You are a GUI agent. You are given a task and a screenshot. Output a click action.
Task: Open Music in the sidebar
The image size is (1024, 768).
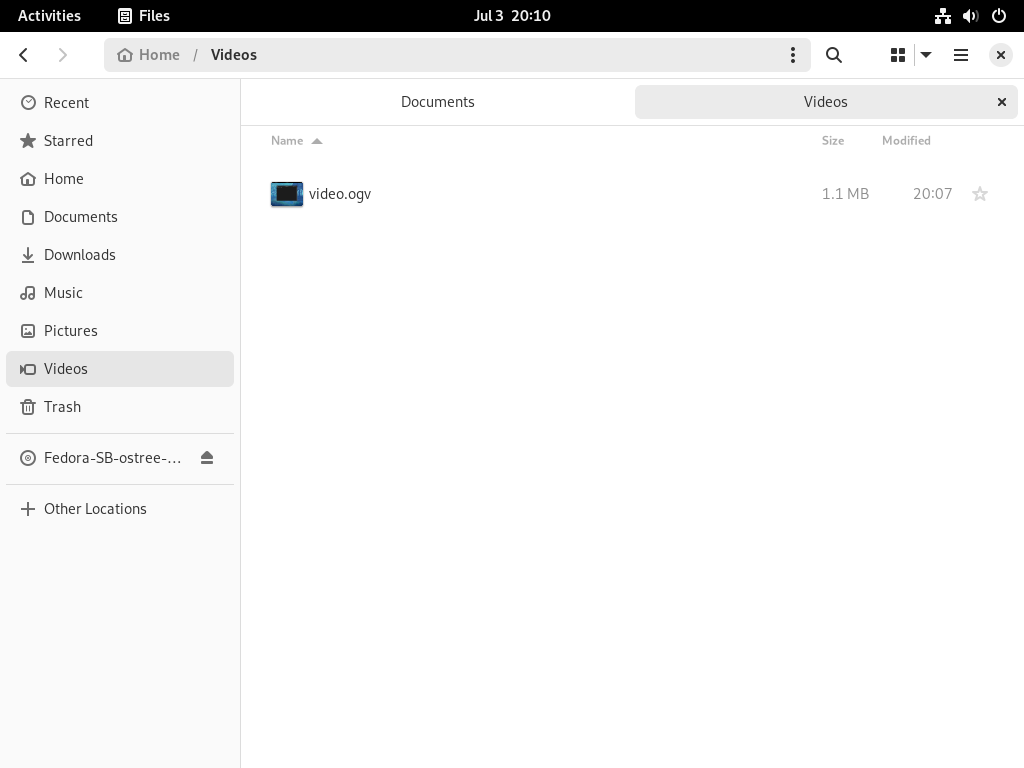(x=120, y=293)
